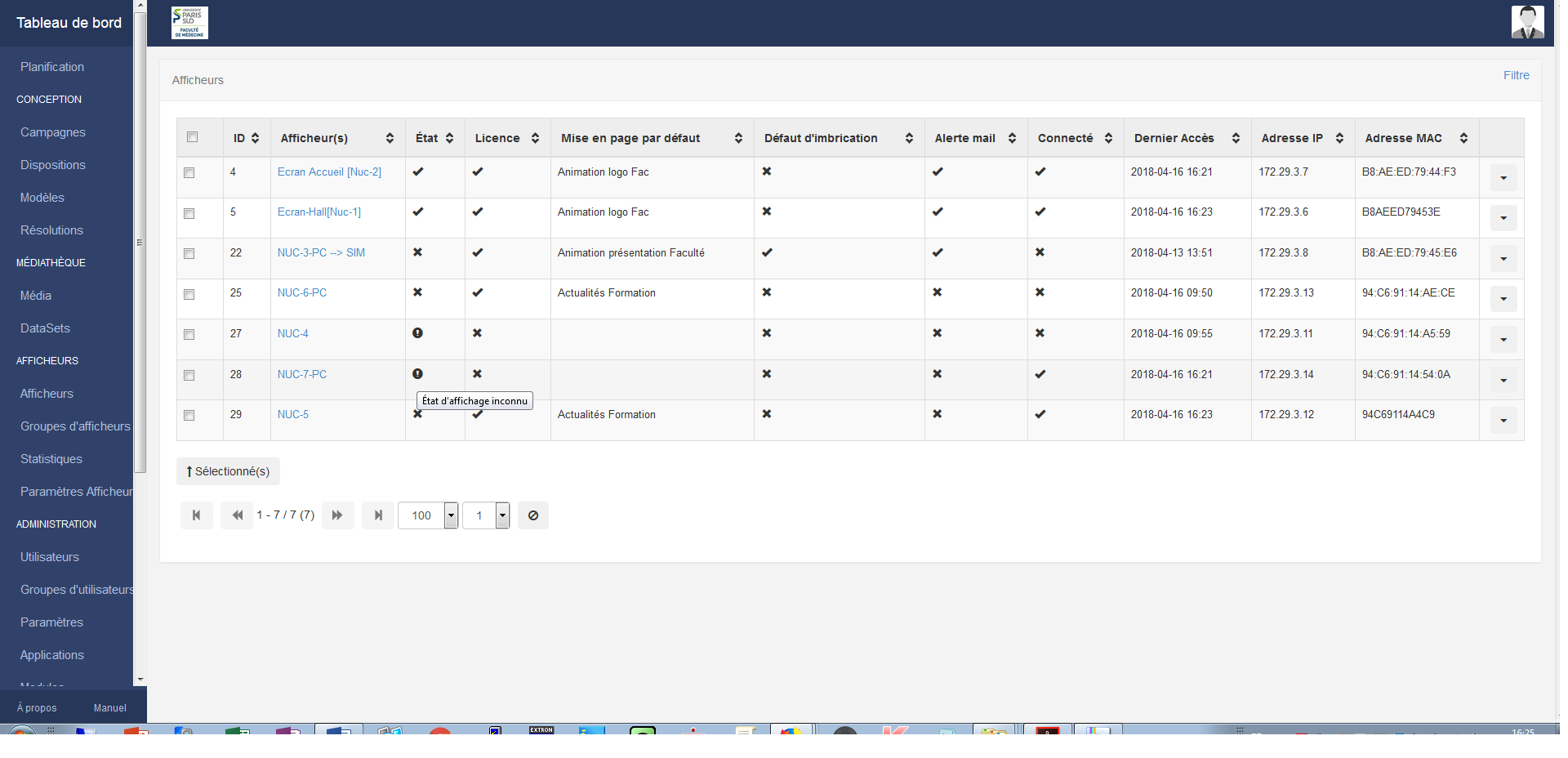Sort by Licence column arrows
This screenshot has height=758, width=1568.
pyautogui.click(x=535, y=138)
